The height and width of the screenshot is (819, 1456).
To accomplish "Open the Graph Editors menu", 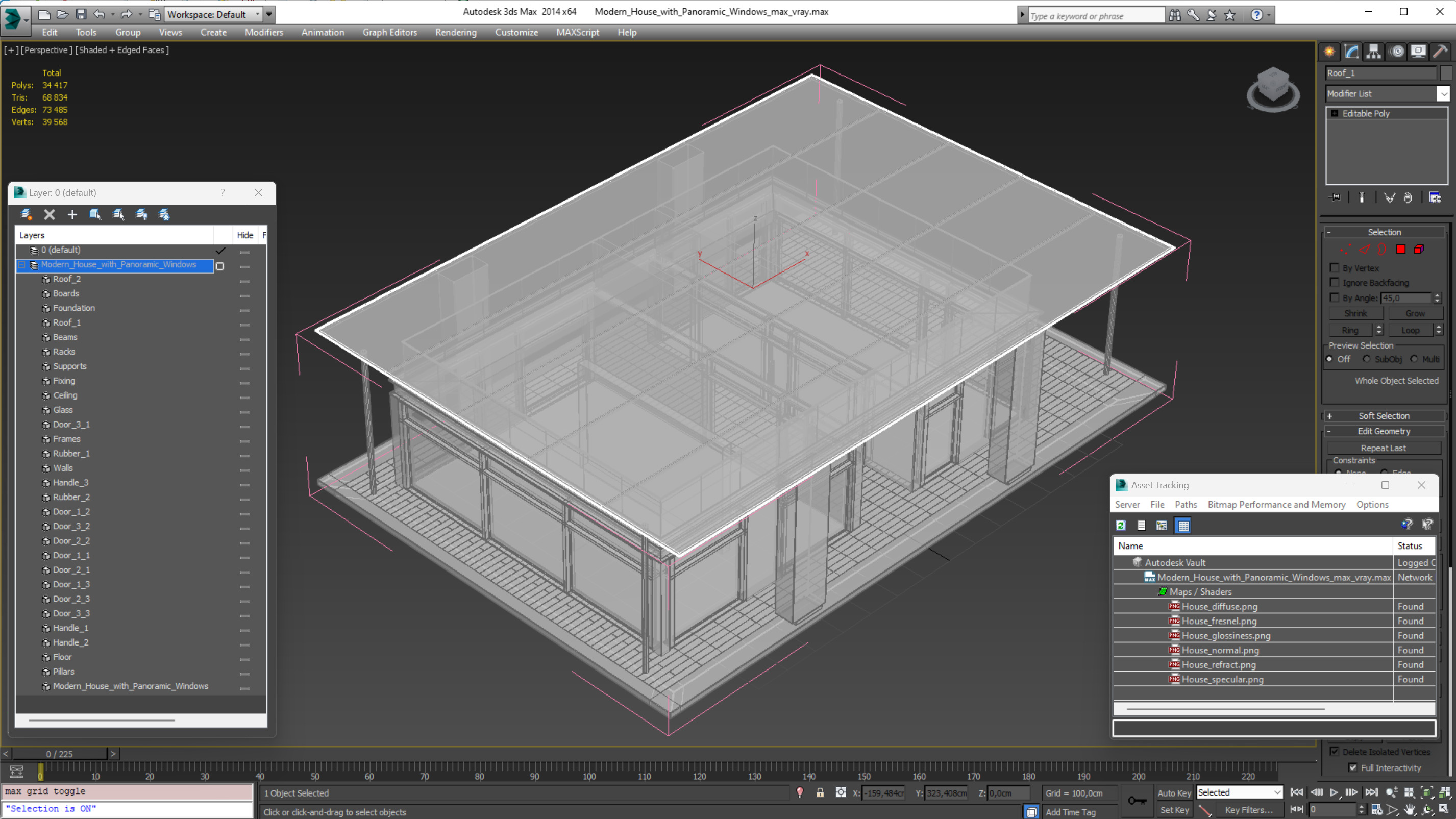I will (x=389, y=32).
